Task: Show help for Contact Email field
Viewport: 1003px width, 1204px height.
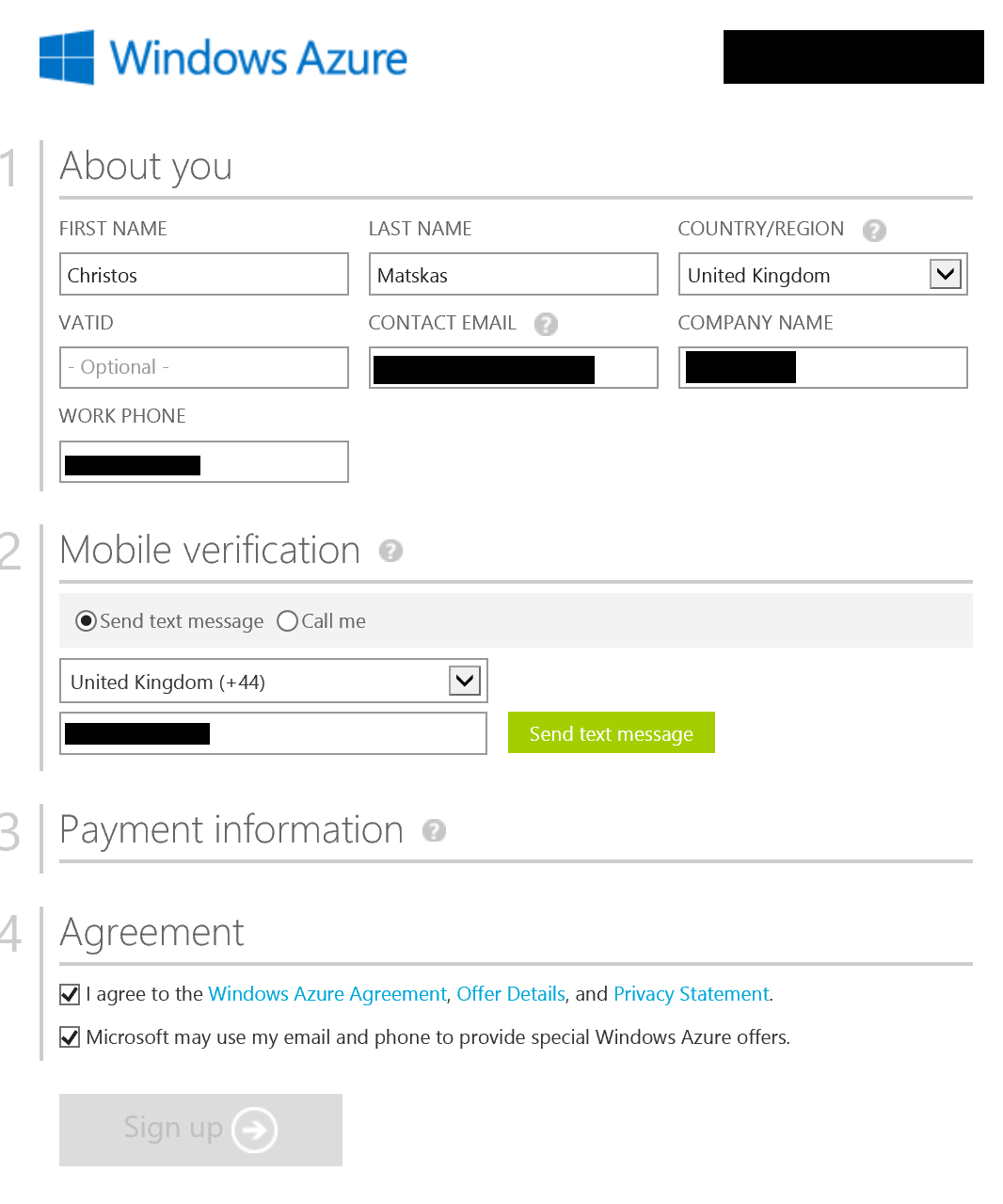Action: (546, 324)
